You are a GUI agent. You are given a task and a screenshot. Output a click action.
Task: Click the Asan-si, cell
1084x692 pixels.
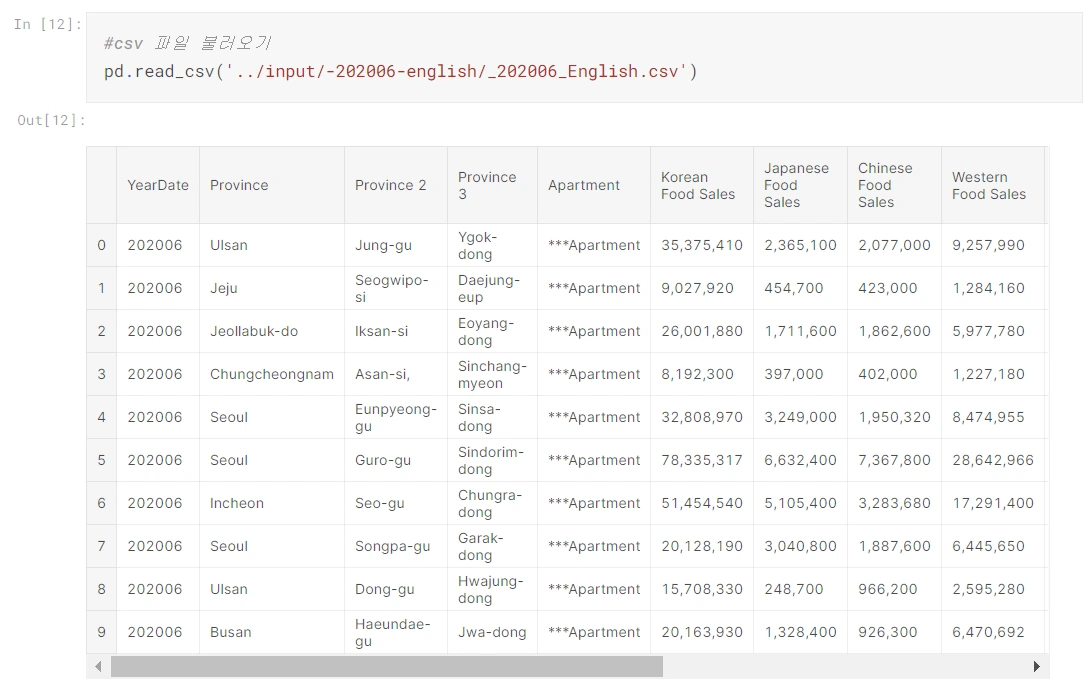(x=395, y=374)
